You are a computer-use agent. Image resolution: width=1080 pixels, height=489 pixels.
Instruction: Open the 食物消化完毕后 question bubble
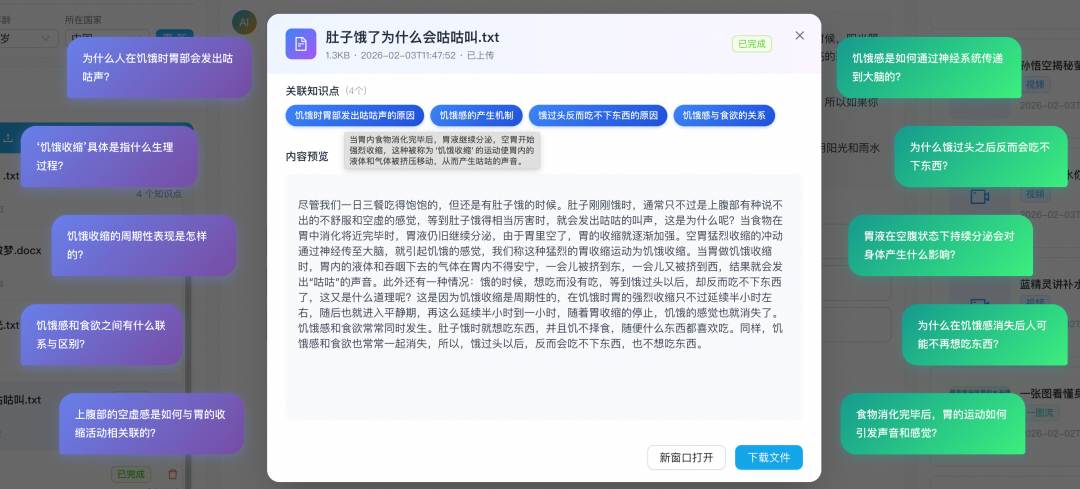coord(932,423)
